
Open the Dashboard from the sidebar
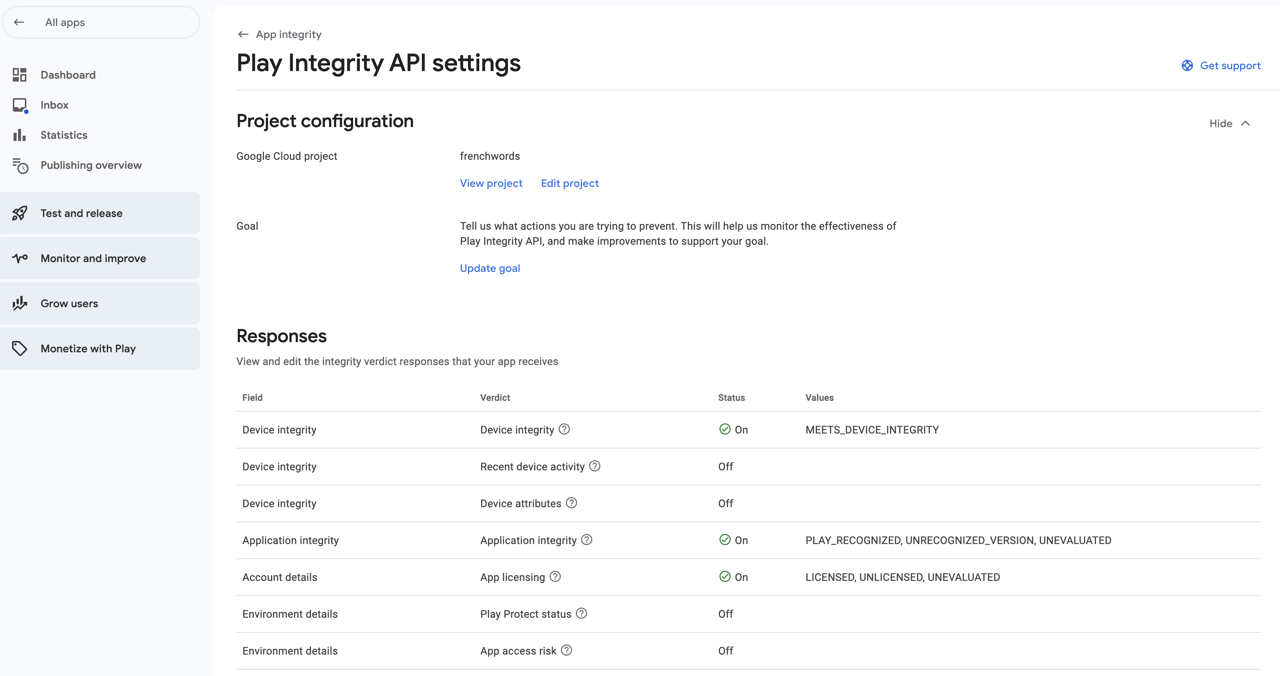tap(67, 74)
